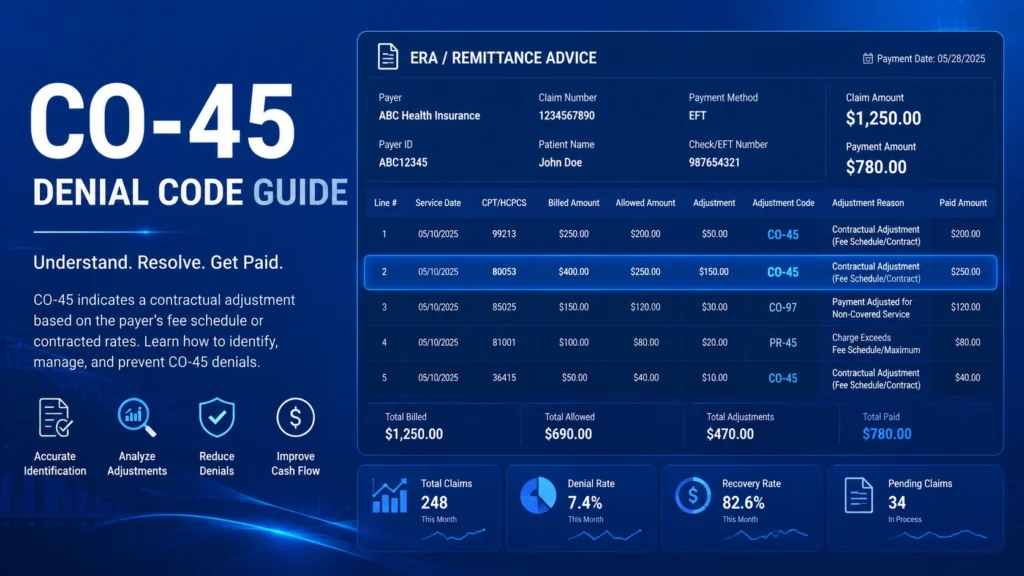Viewport: 1024px width, 576px height.
Task: Select CPT code 80053
Action: click(x=504, y=272)
